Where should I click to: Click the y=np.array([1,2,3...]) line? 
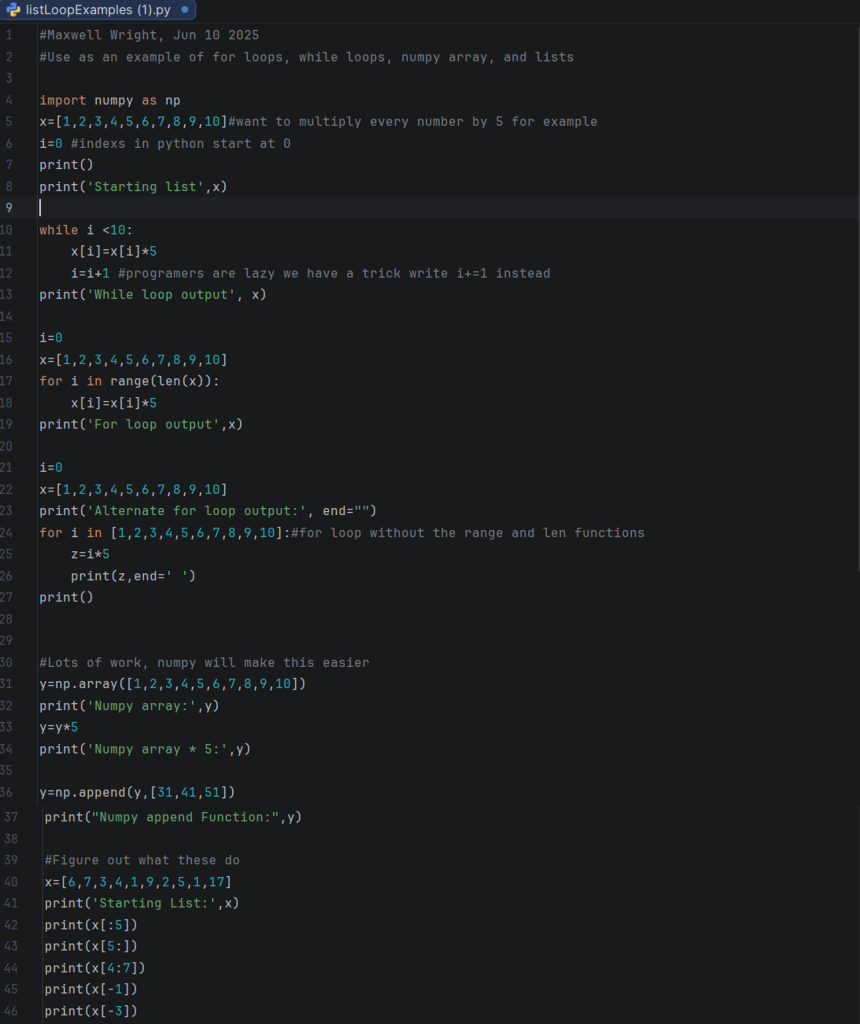click(173, 684)
